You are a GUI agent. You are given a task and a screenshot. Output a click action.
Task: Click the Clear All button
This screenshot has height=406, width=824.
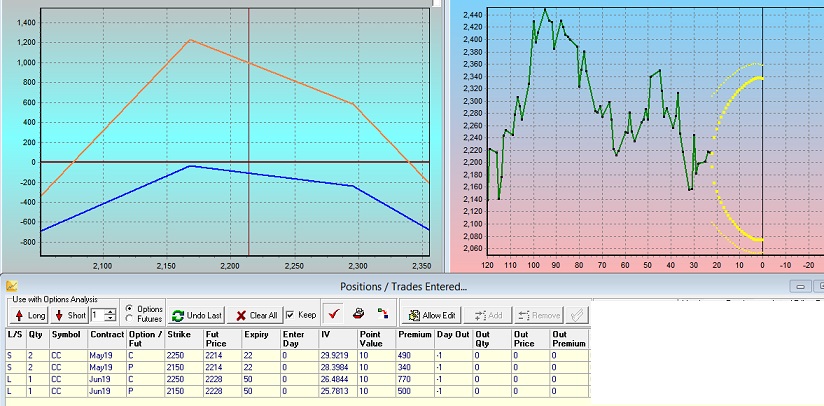click(x=257, y=315)
